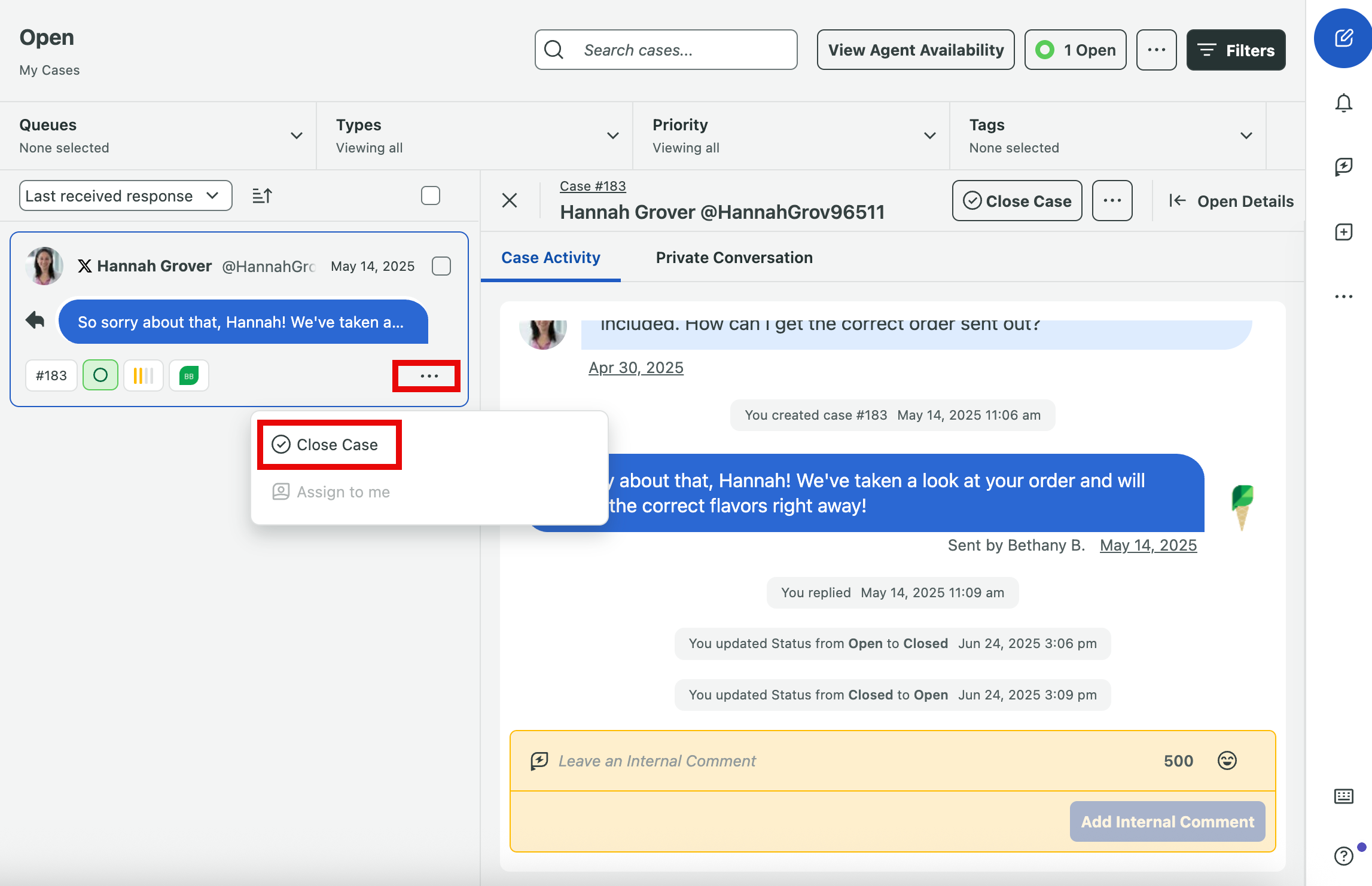The height and width of the screenshot is (886, 1372).
Task: Click the Filters button
Action: click(1236, 50)
